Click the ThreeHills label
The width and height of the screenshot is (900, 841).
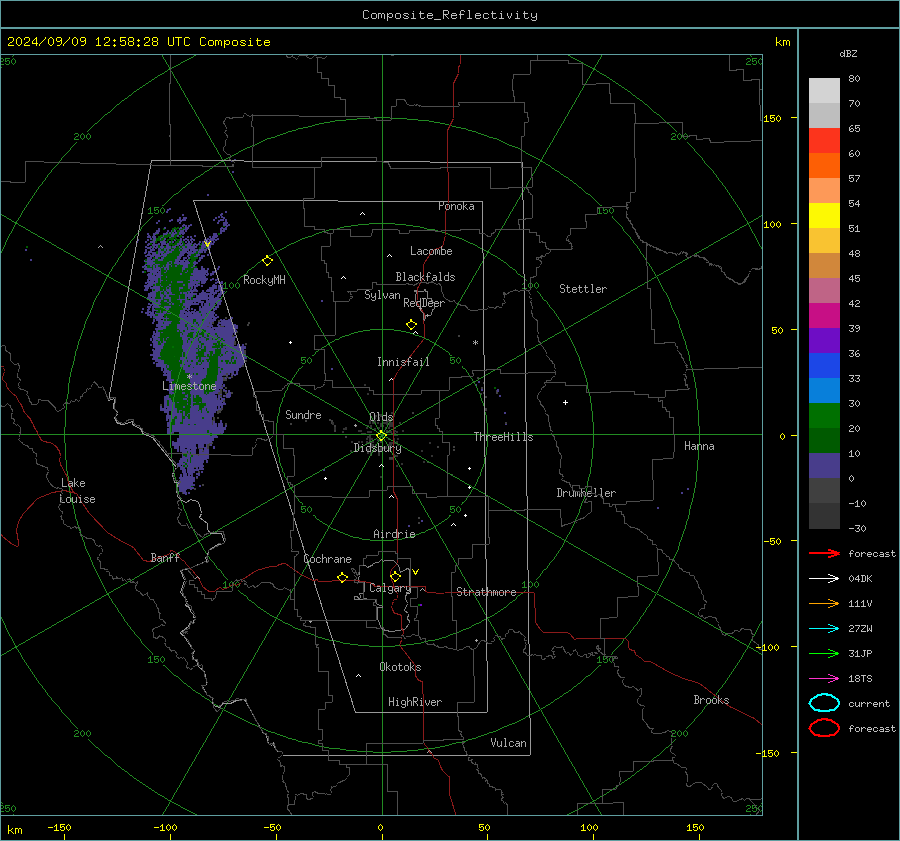[x=503, y=437]
